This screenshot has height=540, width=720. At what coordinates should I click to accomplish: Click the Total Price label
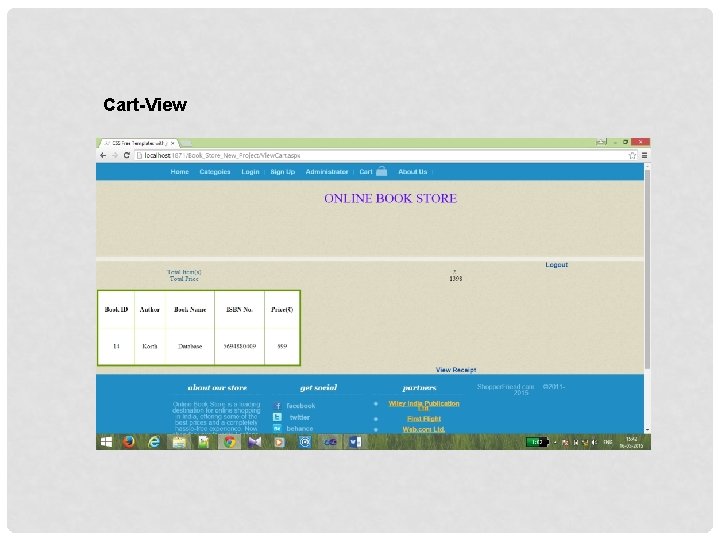pyautogui.click(x=184, y=279)
